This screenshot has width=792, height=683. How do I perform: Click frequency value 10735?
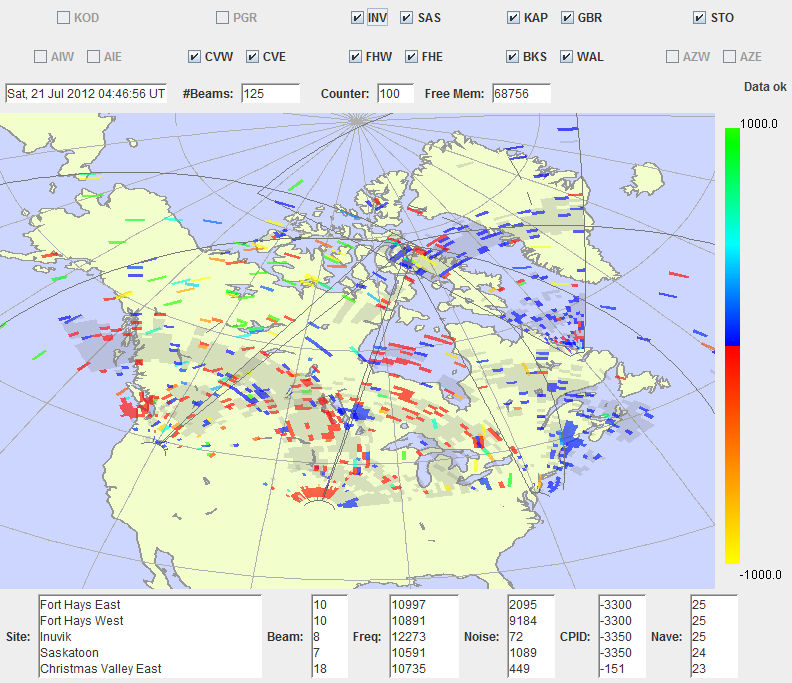point(409,669)
